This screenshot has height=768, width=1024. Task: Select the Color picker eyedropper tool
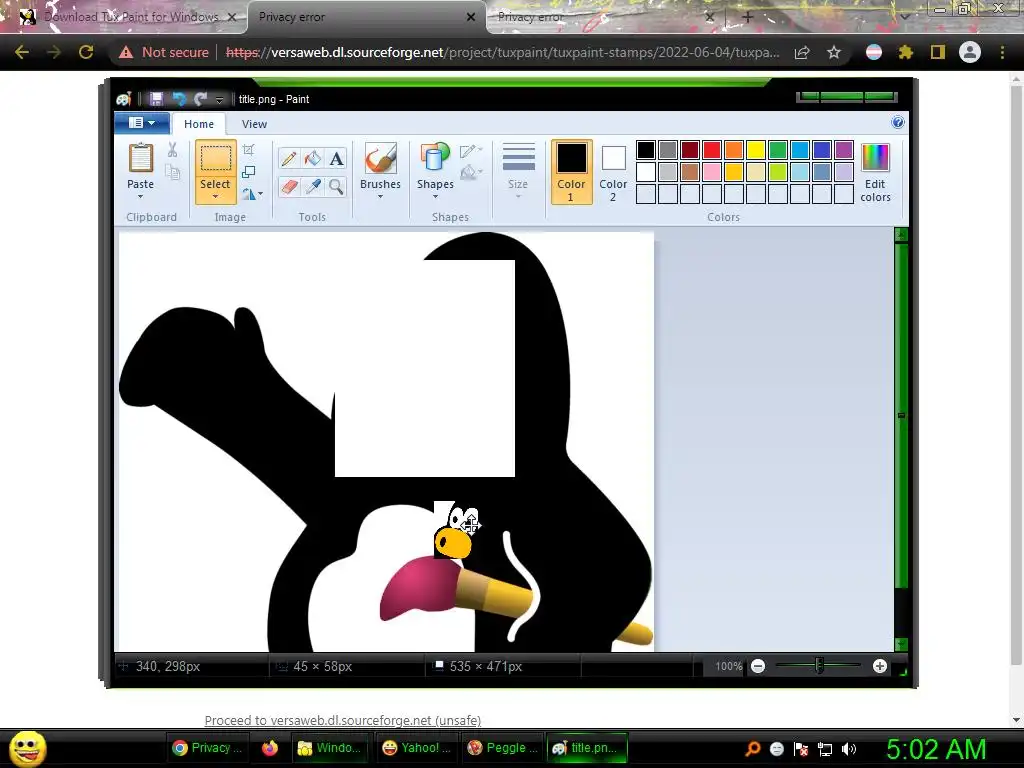(x=313, y=187)
